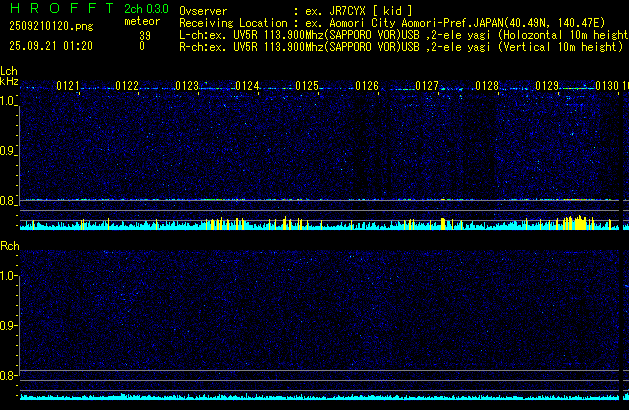This screenshot has height=410, width=629.
Task: Click the 0125 time marker
Action: [307, 86]
